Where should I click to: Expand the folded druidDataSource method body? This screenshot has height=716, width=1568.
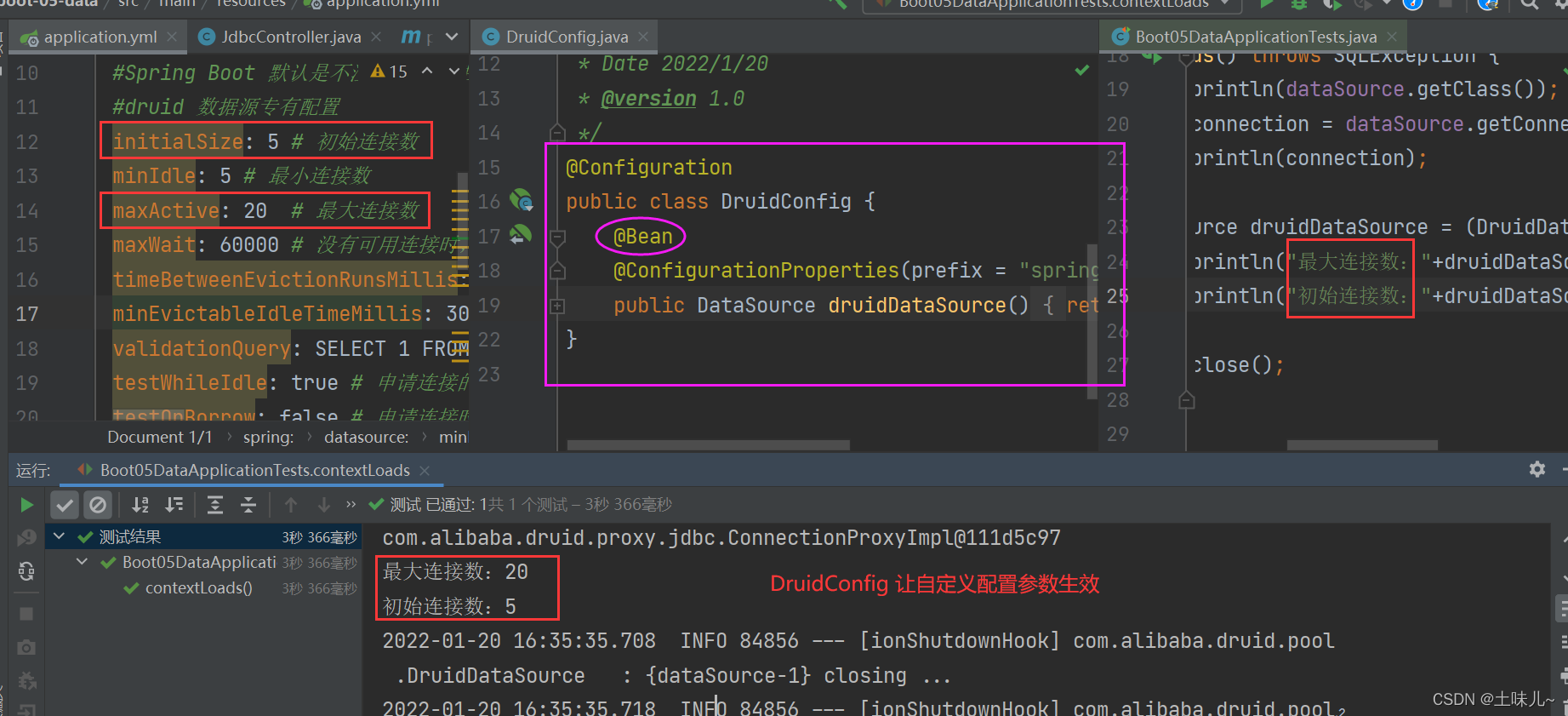coord(557,306)
